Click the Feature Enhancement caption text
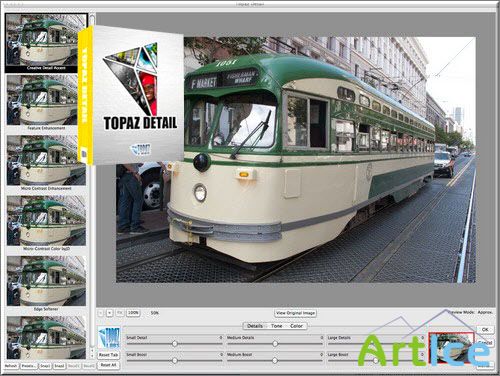The image size is (500, 376). coord(46,128)
